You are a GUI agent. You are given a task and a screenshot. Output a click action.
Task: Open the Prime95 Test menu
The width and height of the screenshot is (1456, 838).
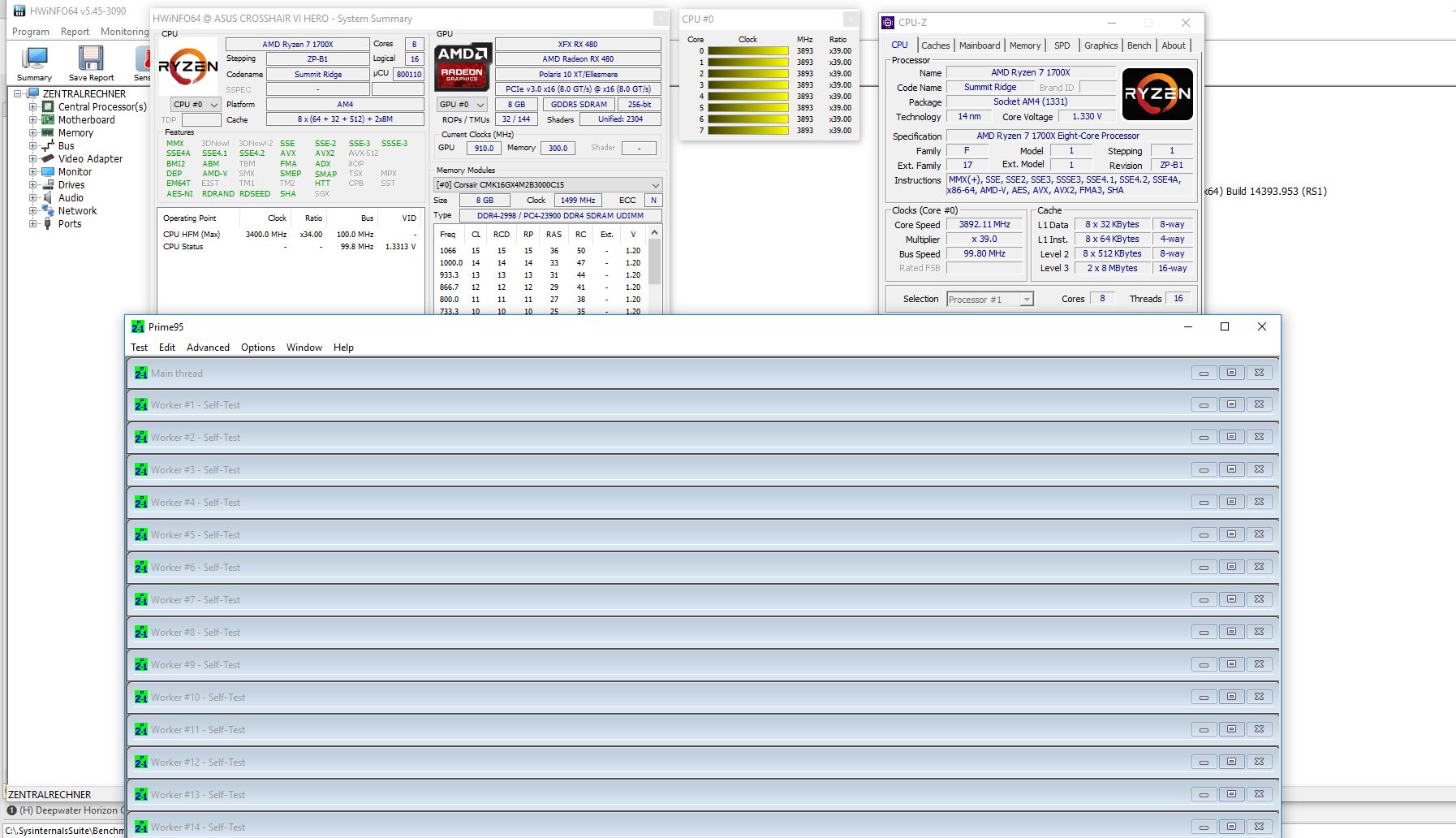point(140,347)
